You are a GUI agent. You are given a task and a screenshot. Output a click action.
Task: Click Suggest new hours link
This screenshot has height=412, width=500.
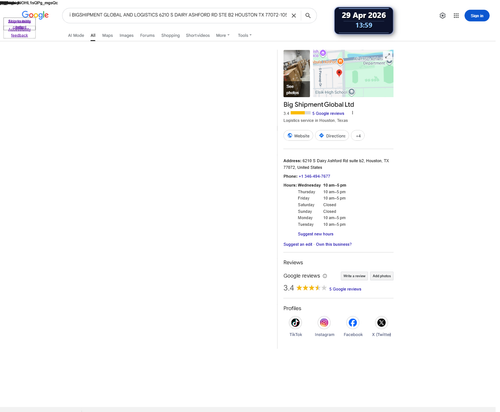click(x=315, y=234)
